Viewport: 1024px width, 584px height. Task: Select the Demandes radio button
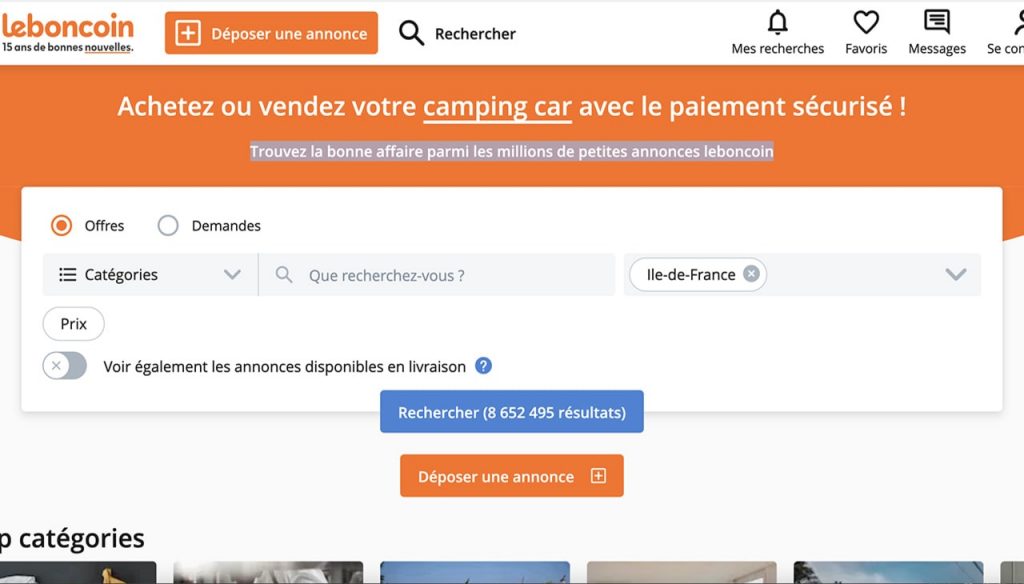(168, 225)
